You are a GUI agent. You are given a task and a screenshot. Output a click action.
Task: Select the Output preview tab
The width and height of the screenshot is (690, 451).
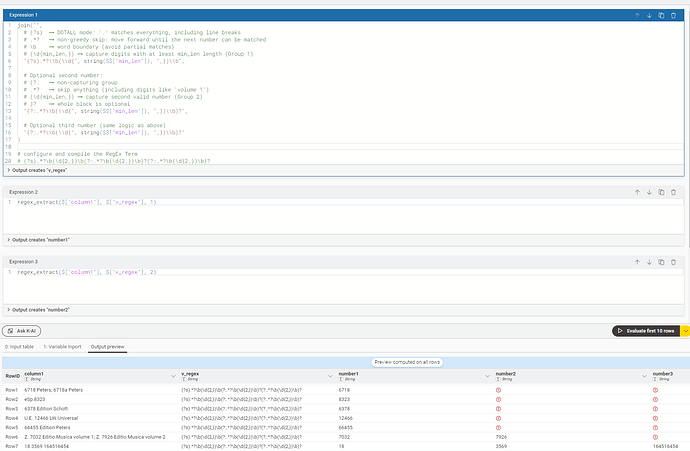[108, 346]
